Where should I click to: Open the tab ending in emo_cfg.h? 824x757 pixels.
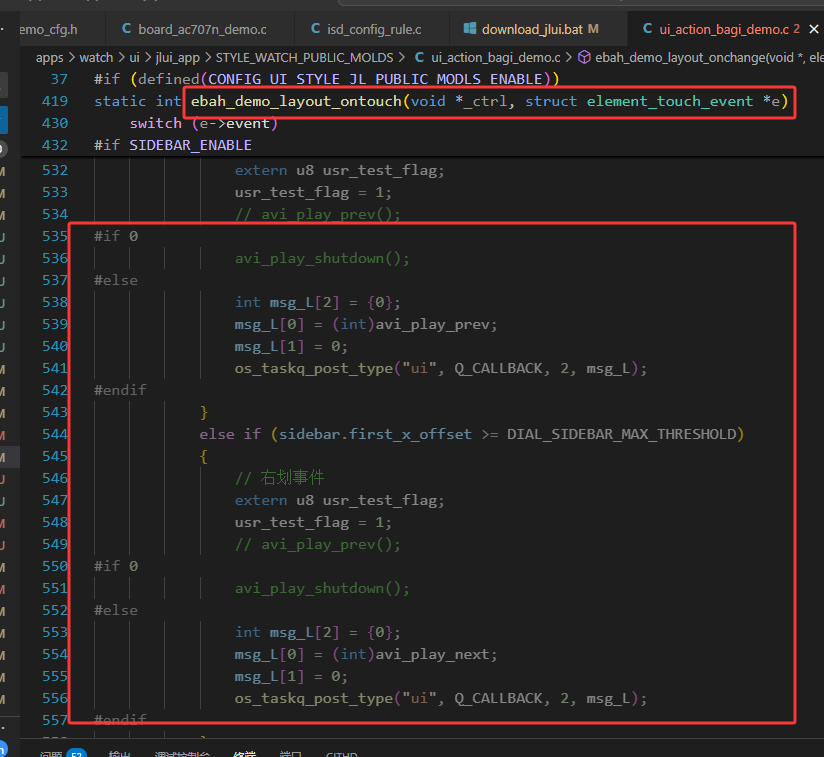pyautogui.click(x=48, y=29)
